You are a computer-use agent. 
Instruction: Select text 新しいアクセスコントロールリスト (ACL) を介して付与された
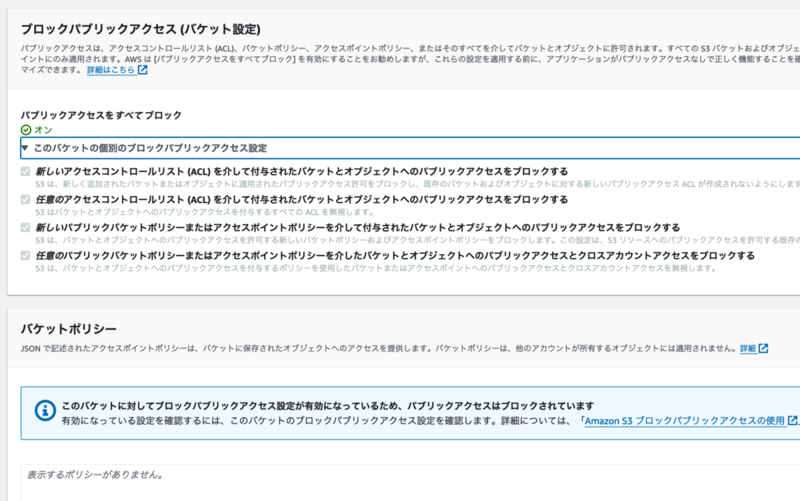point(166,171)
